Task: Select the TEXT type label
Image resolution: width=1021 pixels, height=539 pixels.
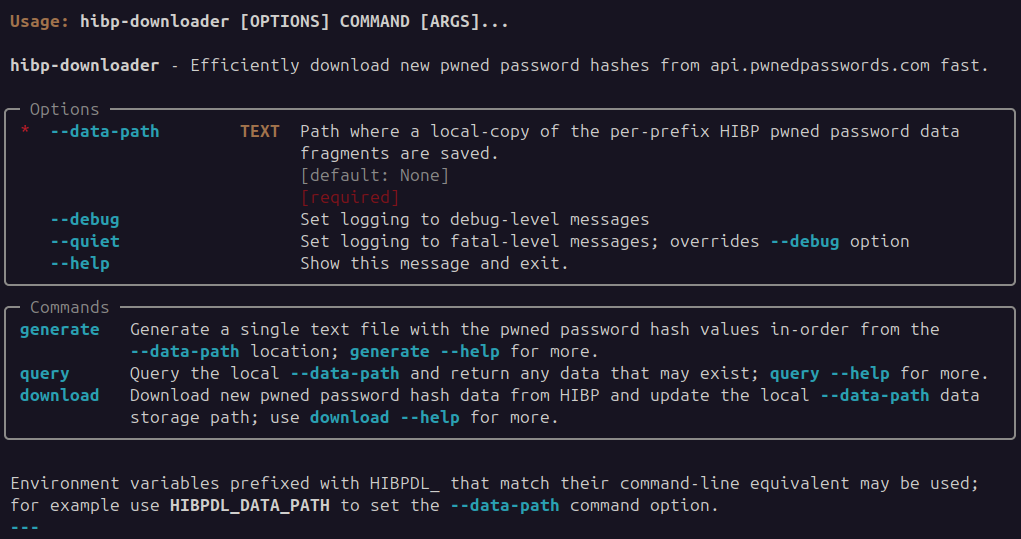Action: tap(260, 131)
